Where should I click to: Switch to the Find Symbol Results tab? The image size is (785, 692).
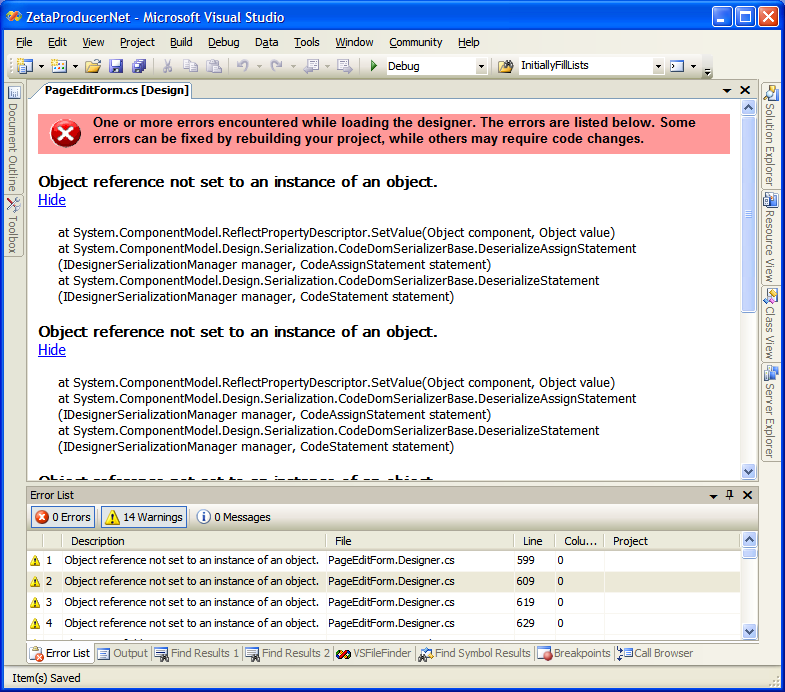pos(475,653)
